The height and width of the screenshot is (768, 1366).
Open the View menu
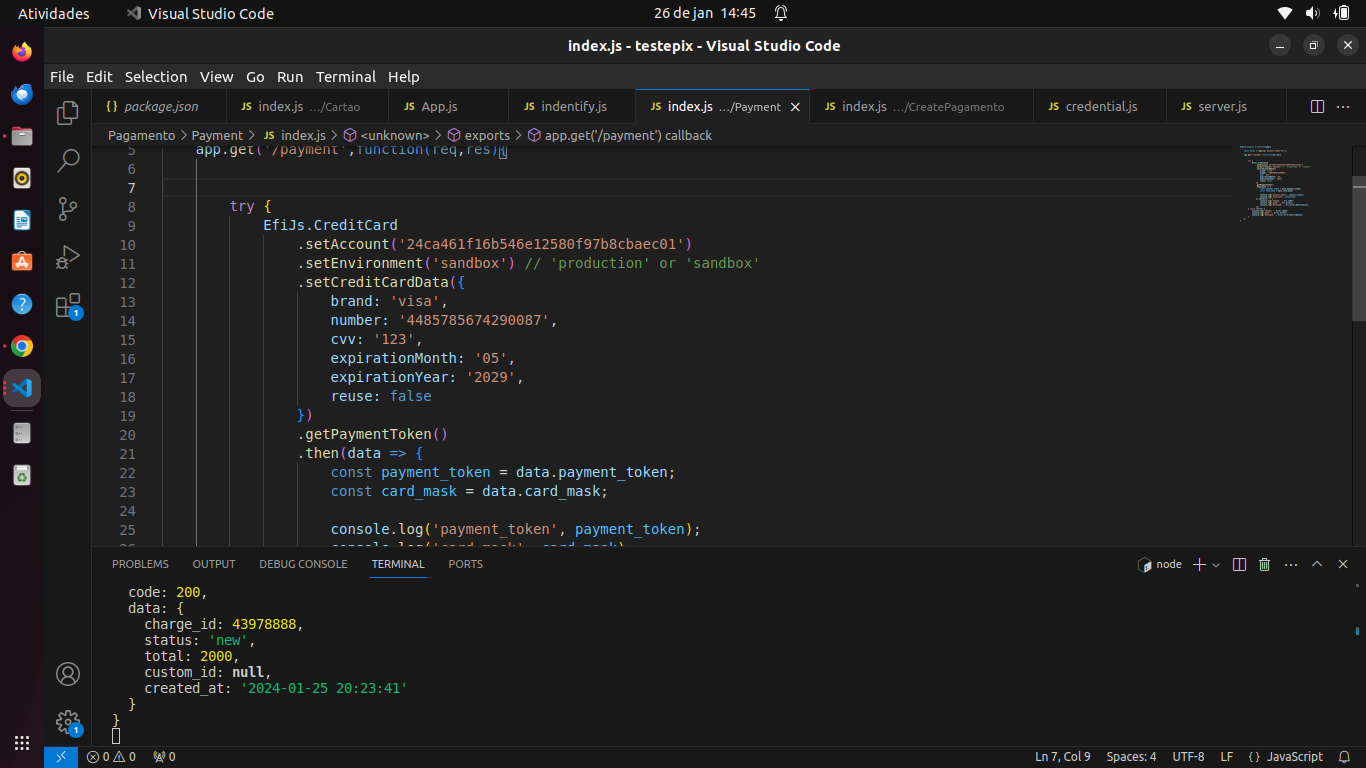[216, 77]
